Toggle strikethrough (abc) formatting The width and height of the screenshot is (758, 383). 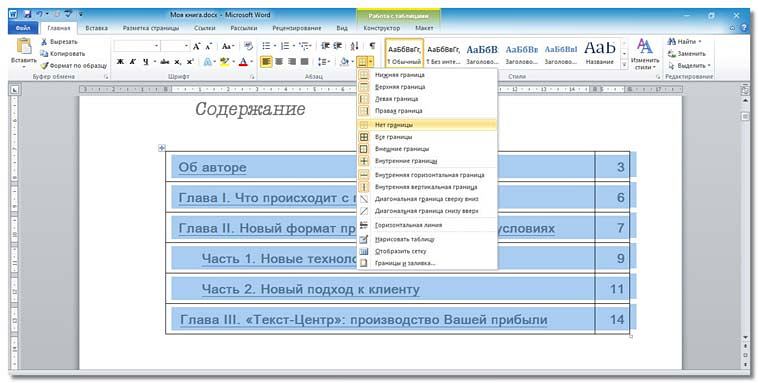(x=165, y=62)
